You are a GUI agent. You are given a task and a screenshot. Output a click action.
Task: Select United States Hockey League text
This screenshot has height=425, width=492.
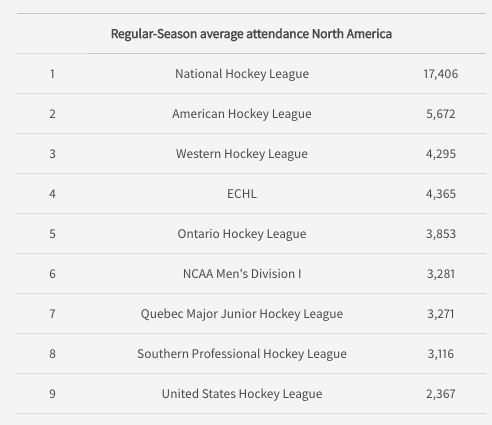pos(242,394)
